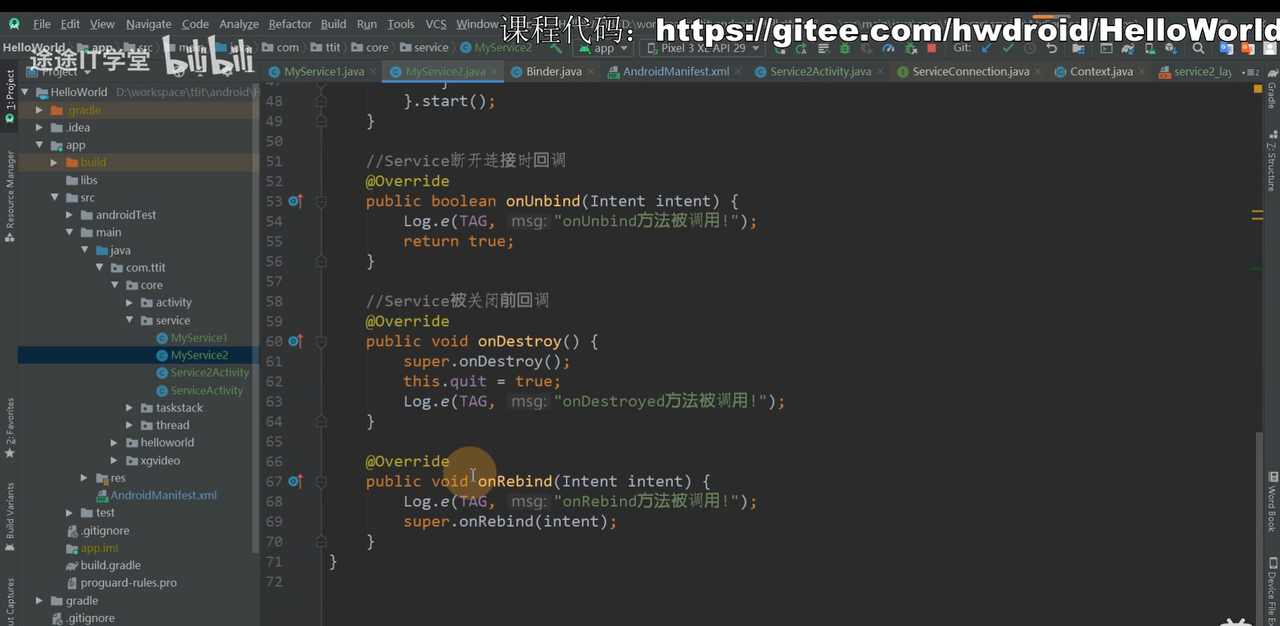This screenshot has height=626, width=1280.
Task: Collapse the service package node
Action: click(130, 320)
